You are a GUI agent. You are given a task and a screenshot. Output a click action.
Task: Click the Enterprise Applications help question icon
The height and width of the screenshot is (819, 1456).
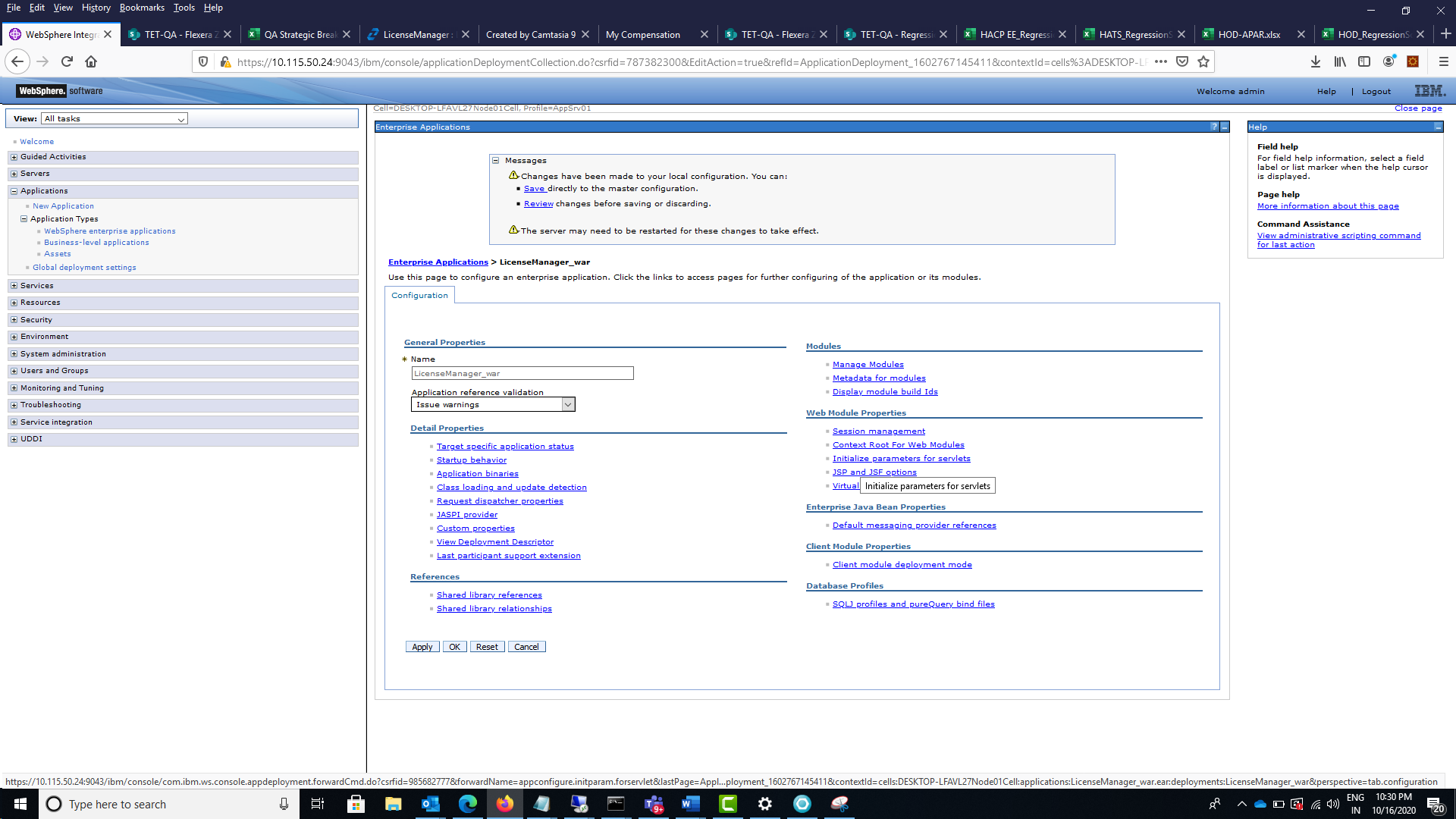coord(1214,127)
